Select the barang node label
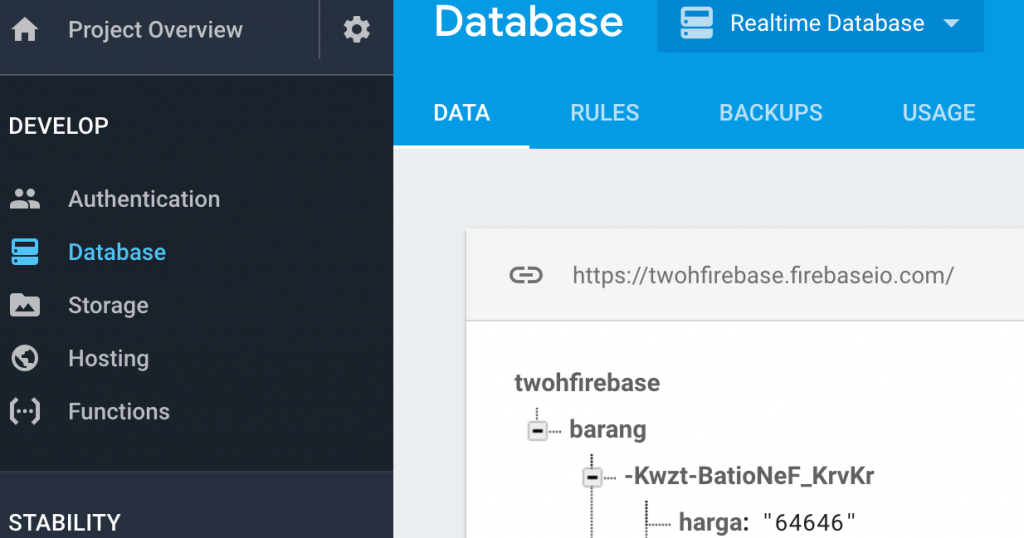Image resolution: width=1024 pixels, height=538 pixels. pyautogui.click(x=608, y=430)
